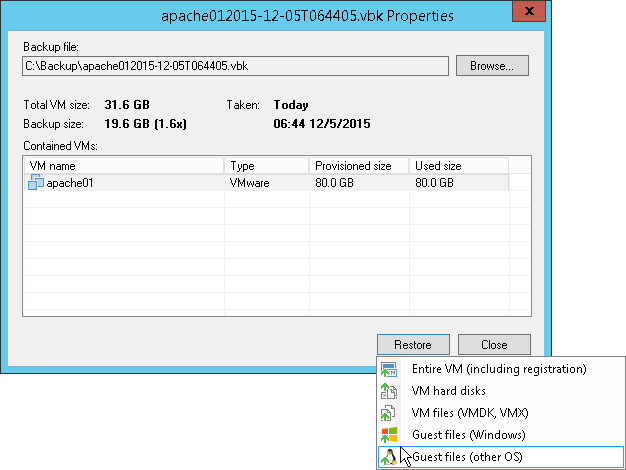Sort by Type column header

(x=267, y=166)
